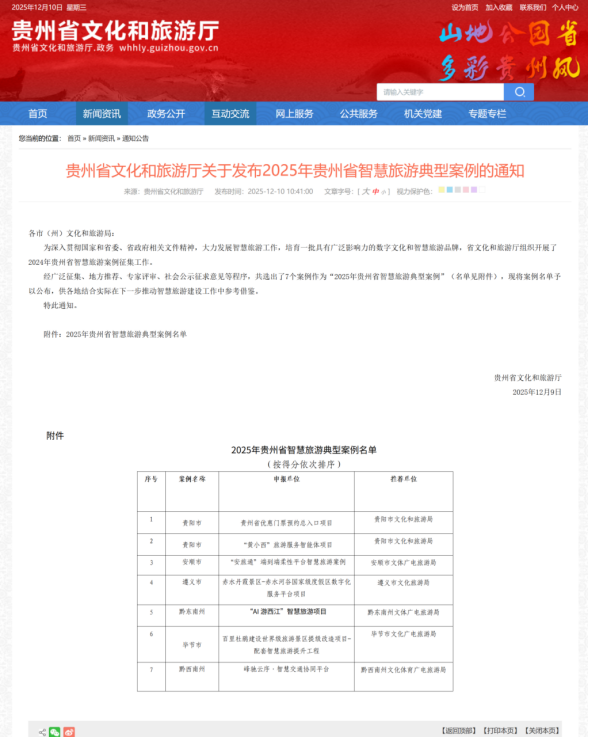This screenshot has width=589, height=738.
Task: Set article font size to 中
Action: point(376,191)
